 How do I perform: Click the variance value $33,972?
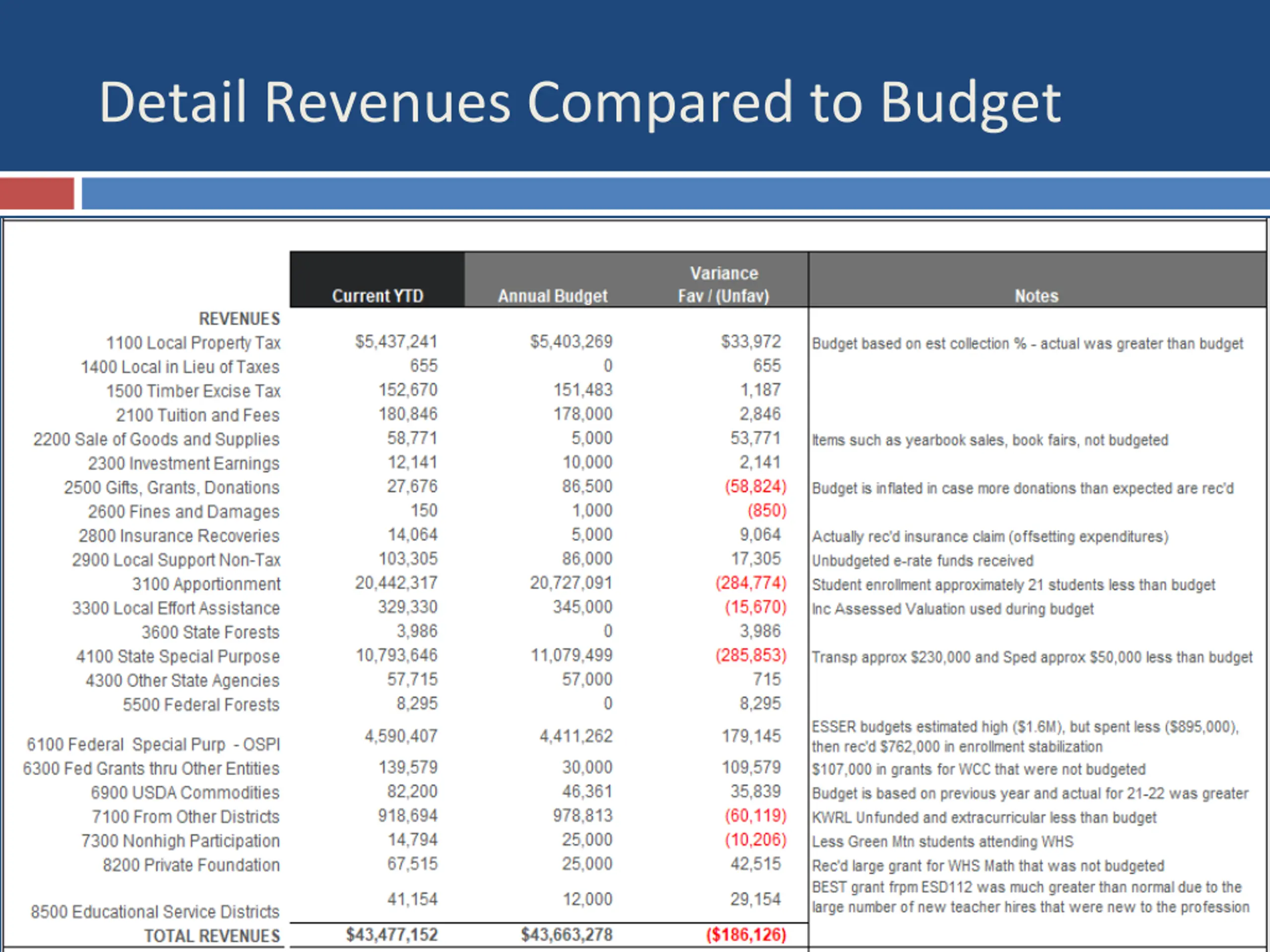click(751, 342)
